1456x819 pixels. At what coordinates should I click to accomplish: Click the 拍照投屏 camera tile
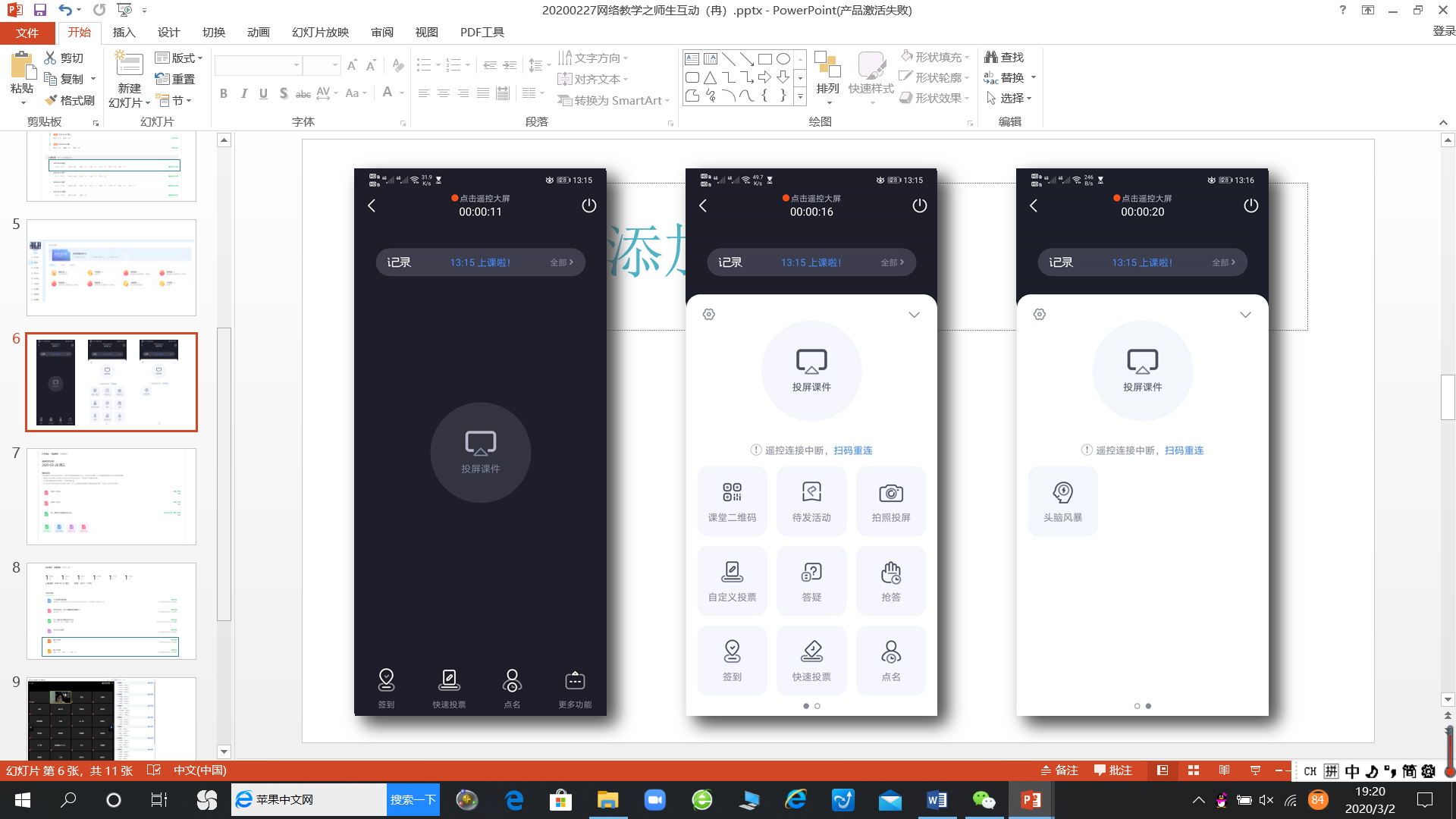pos(891,501)
